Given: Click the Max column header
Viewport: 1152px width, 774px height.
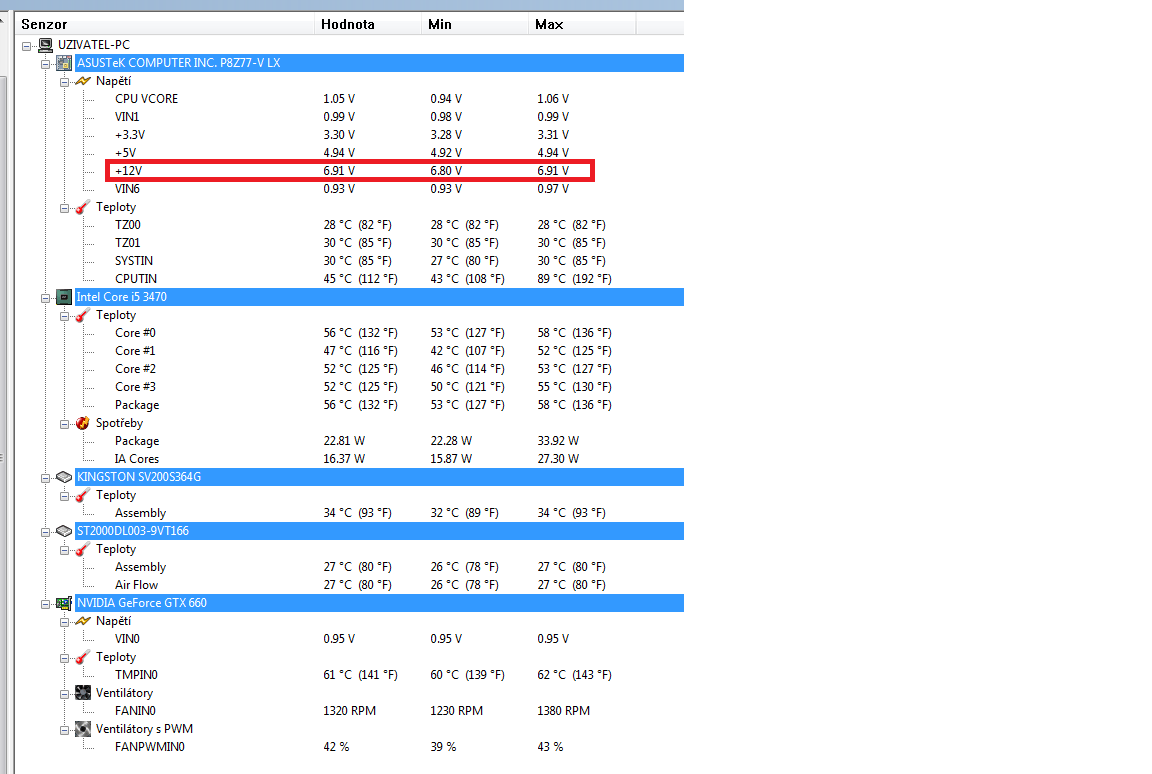Looking at the screenshot, I should pos(582,24).
